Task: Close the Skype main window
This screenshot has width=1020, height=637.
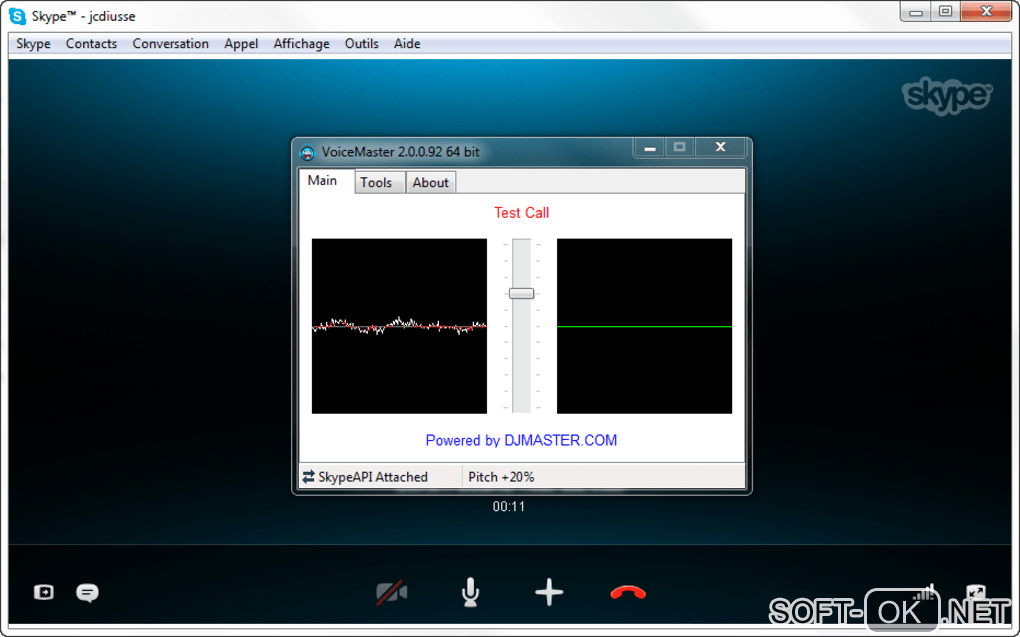Action: click(x=986, y=11)
